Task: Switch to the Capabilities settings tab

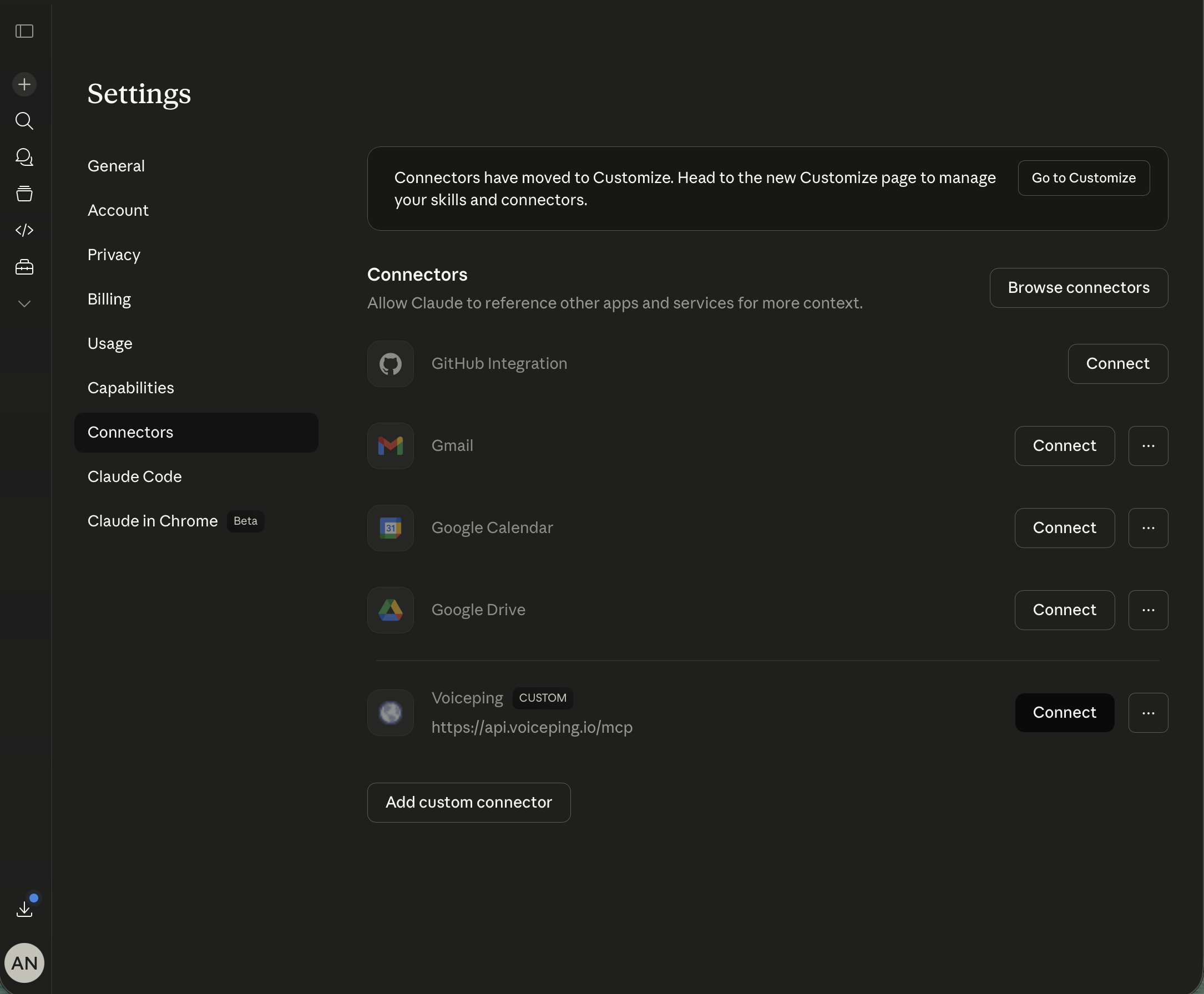Action: 130,388
